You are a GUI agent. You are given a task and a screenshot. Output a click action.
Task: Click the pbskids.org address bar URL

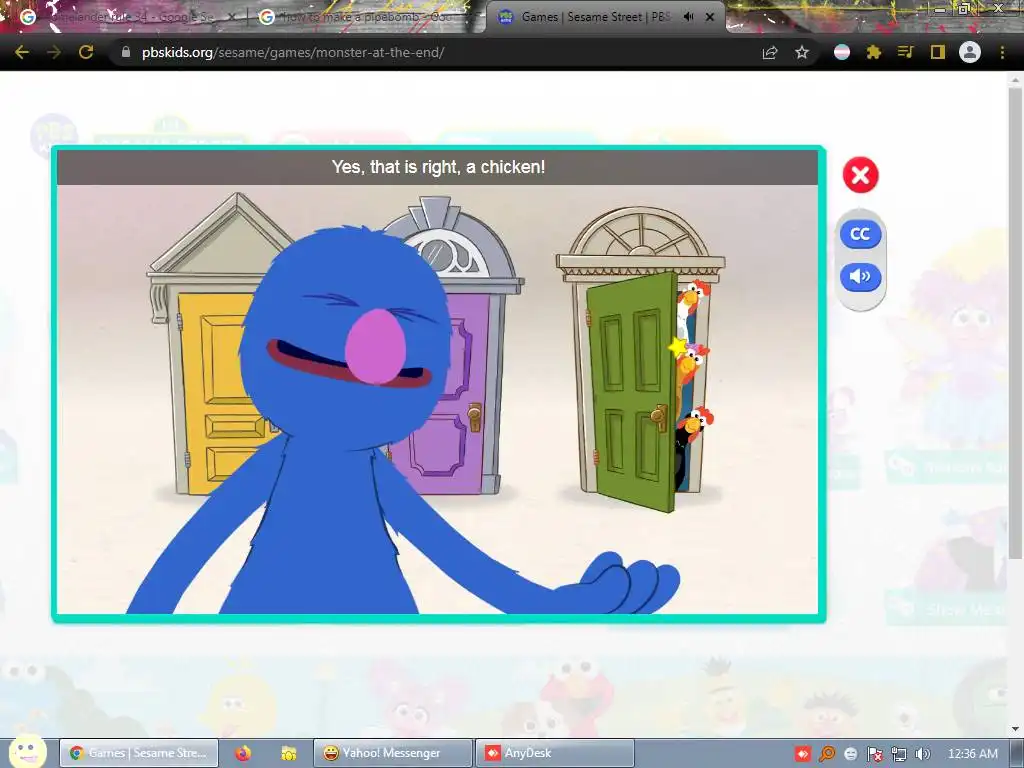[293, 52]
